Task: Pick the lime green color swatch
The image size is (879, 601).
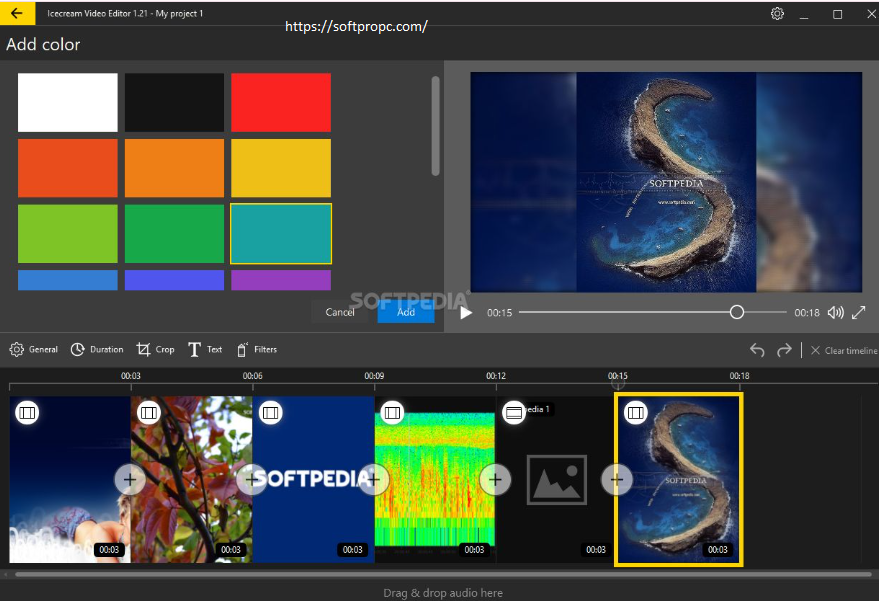Action: click(x=68, y=234)
